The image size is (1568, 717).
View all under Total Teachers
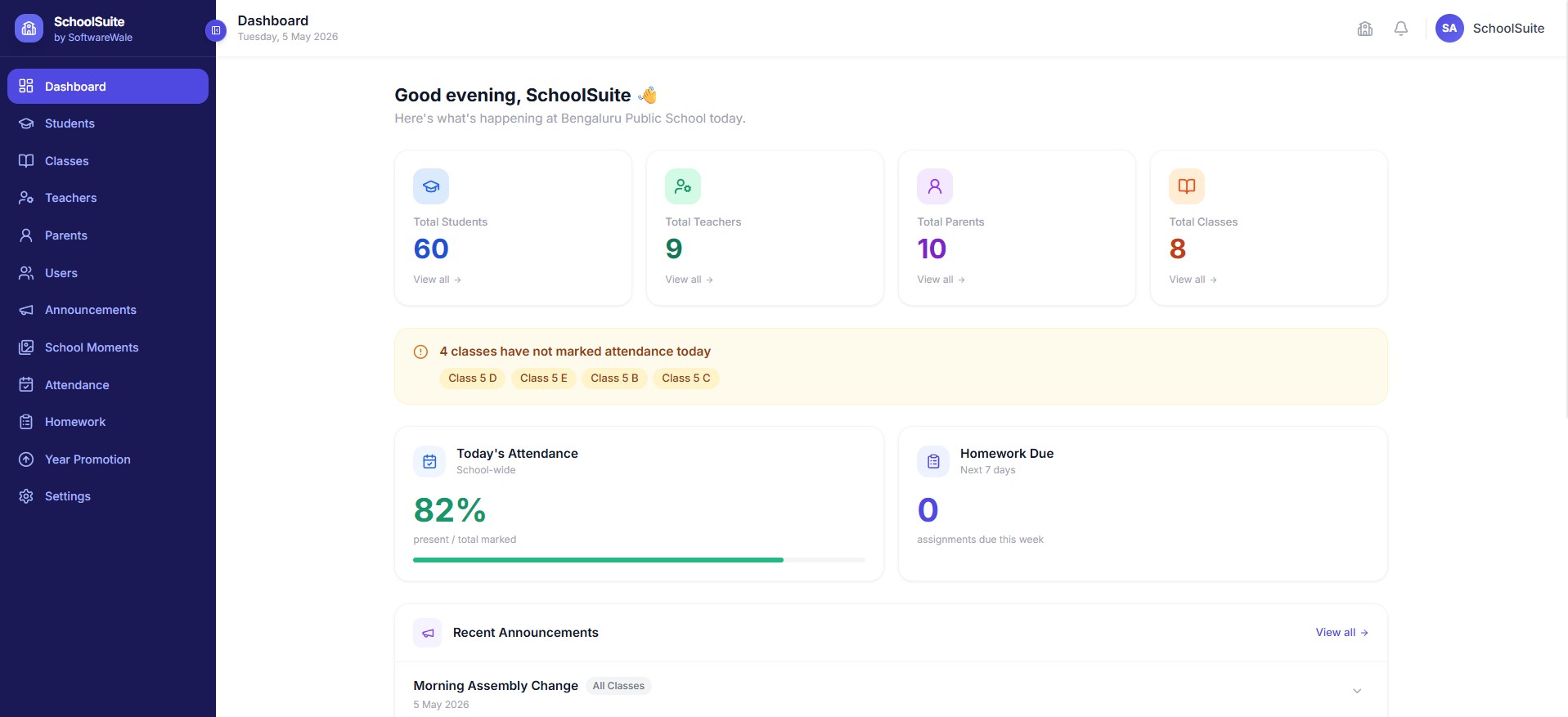[690, 280]
